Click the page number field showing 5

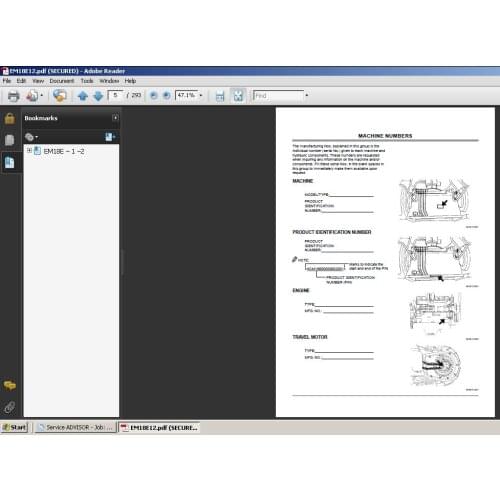pyautogui.click(x=115, y=95)
